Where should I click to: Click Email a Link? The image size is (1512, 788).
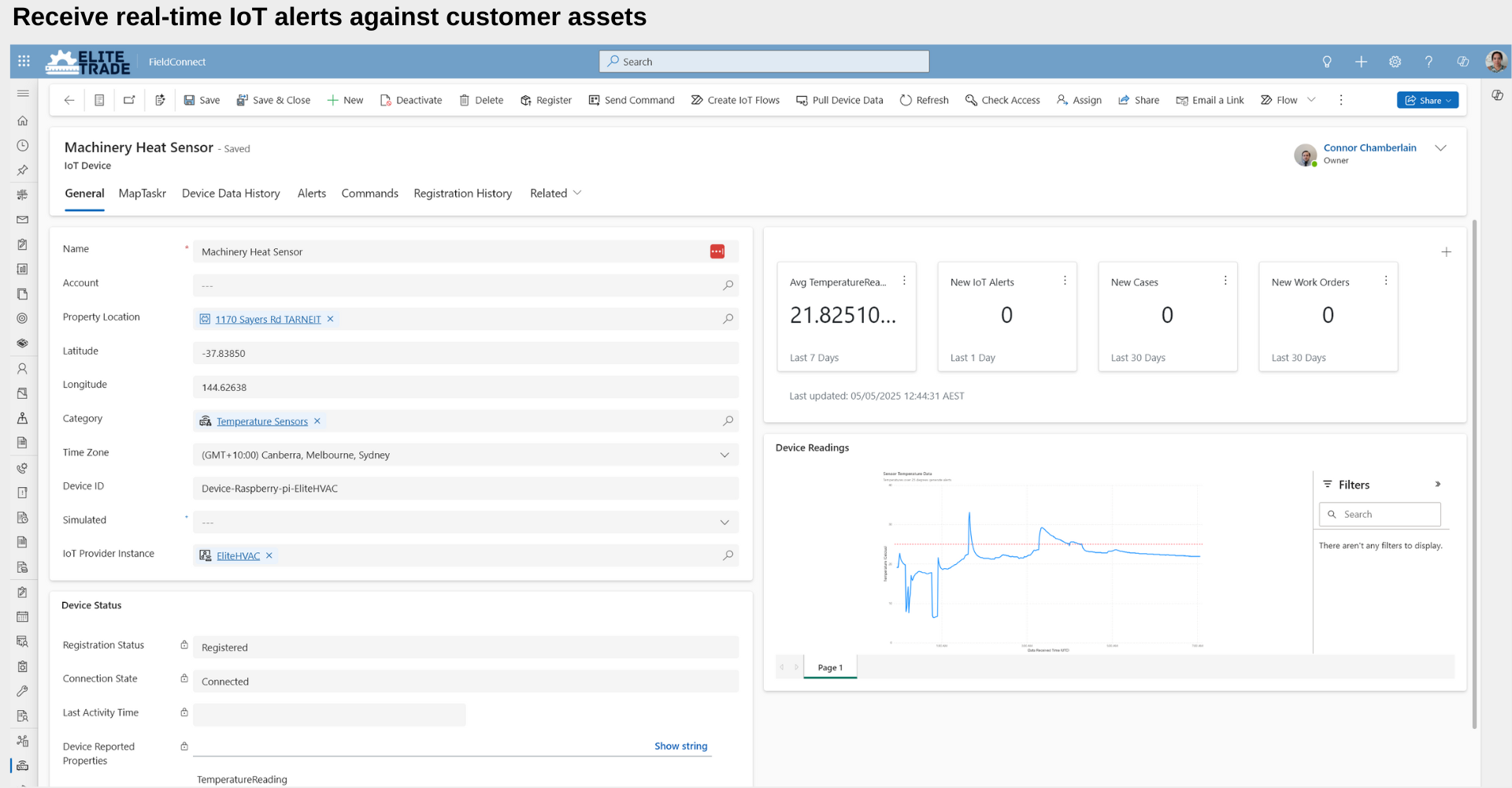pos(1210,100)
